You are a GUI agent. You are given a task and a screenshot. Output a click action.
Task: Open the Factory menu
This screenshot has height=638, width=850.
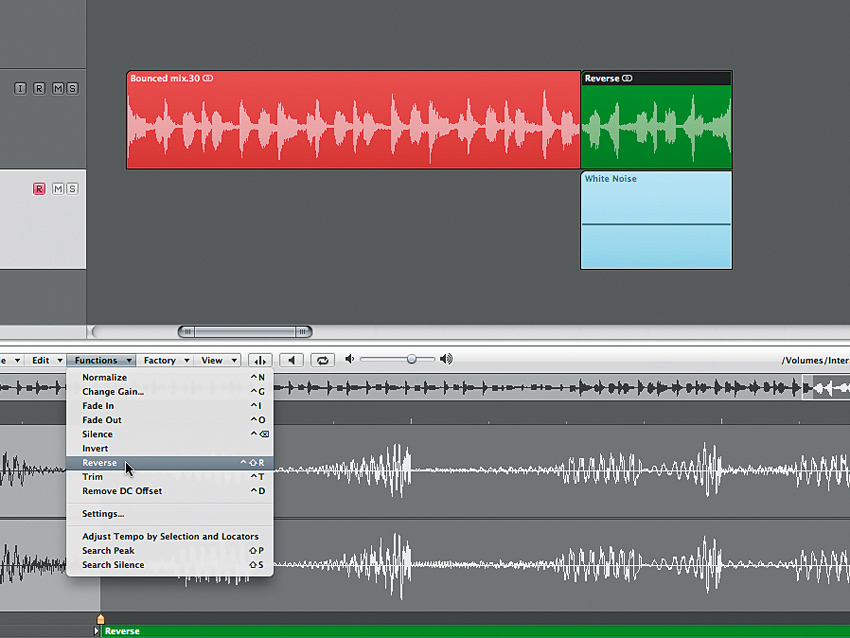pyautogui.click(x=165, y=360)
